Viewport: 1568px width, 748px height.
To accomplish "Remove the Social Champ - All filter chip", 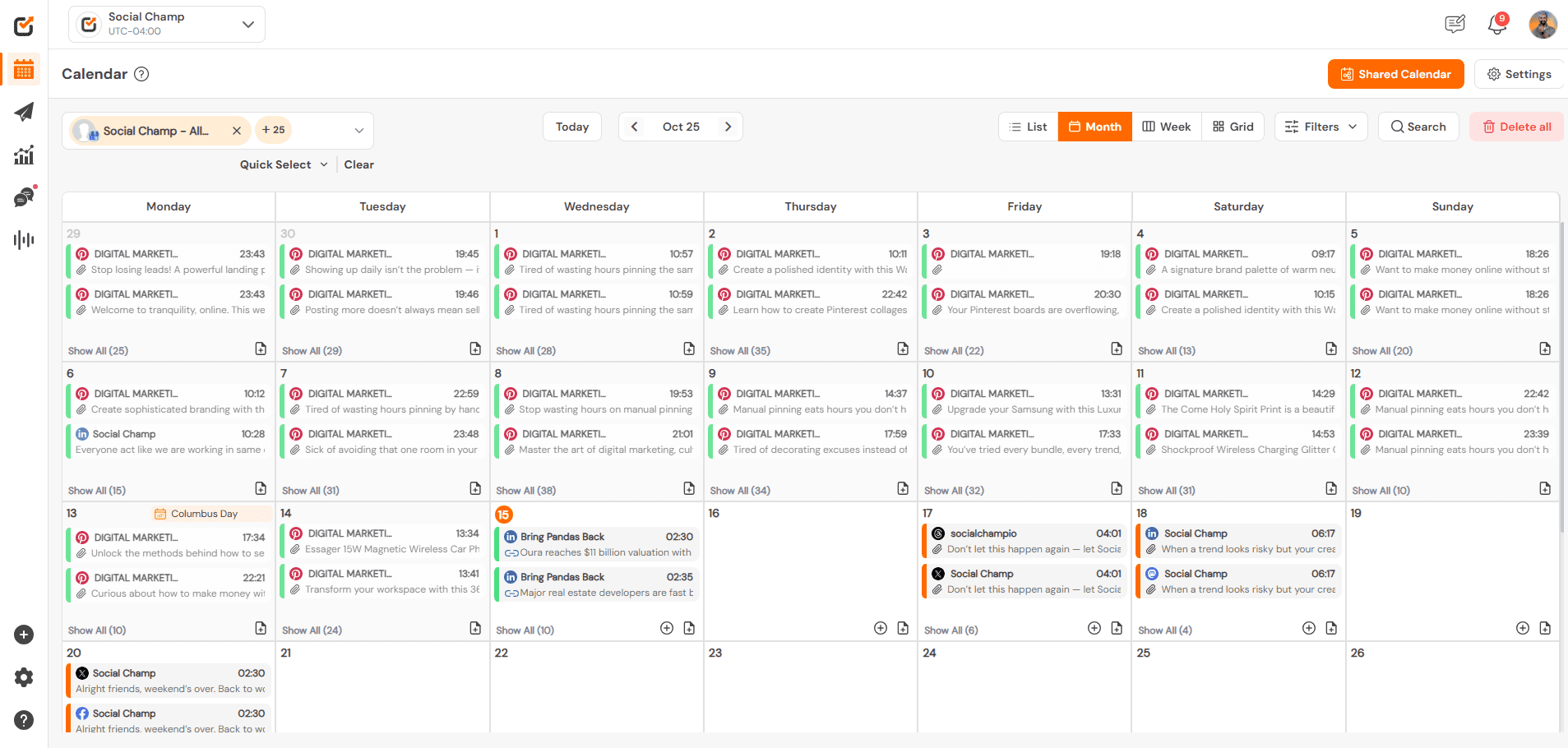I will coord(237,130).
